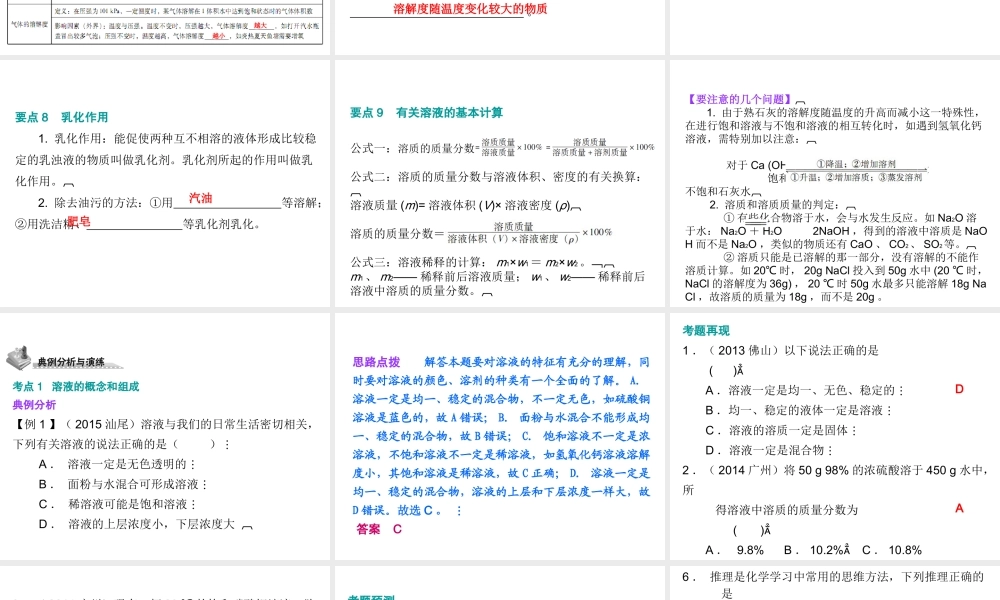Click the purple label 典例分析

[x=34, y=405]
